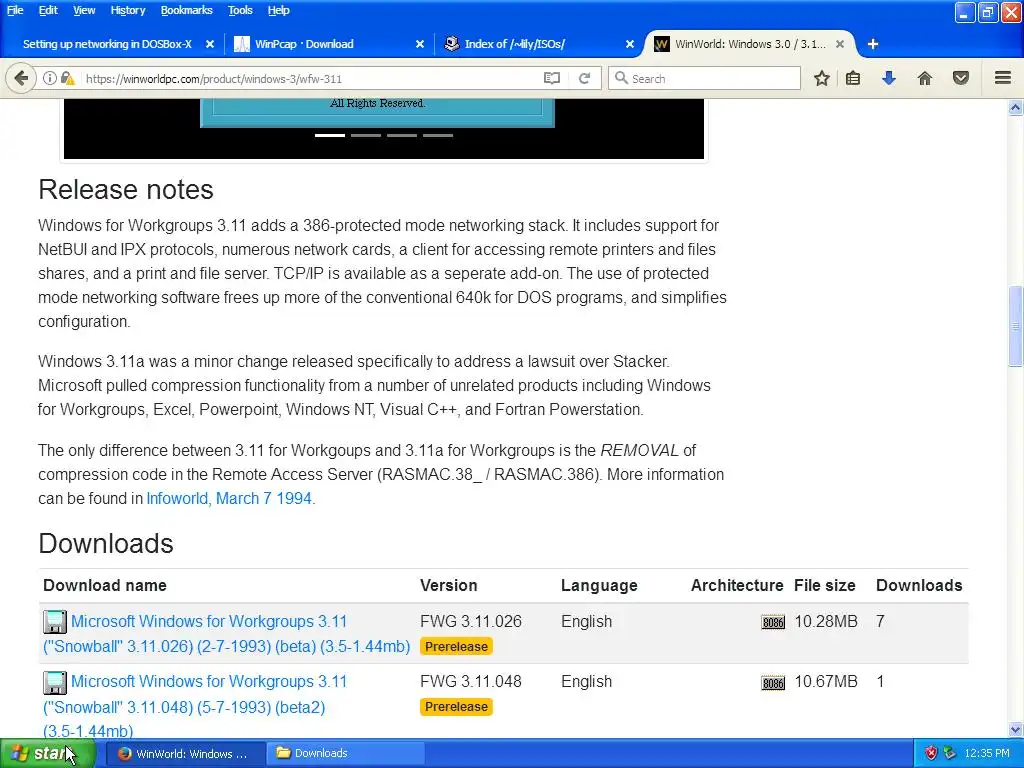This screenshot has width=1024, height=768.
Task: Switch to Setting up networking in DOSBox-X tab
Action: tap(107, 44)
